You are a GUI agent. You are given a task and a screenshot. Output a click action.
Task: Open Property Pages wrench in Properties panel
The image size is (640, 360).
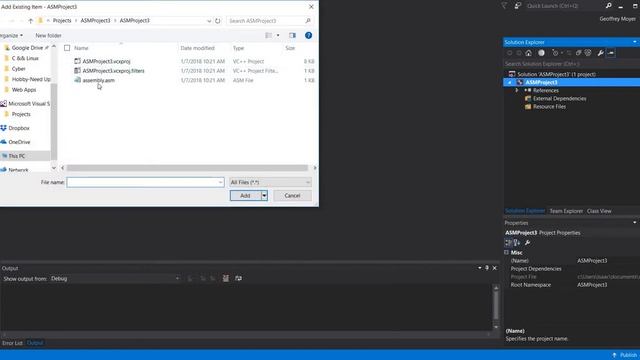click(527, 243)
